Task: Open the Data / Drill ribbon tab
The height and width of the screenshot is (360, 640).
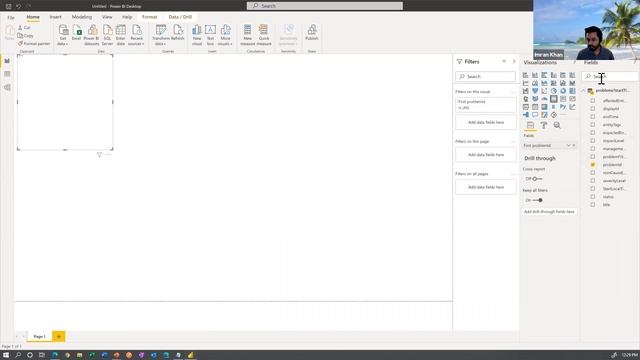Action: pos(180,17)
